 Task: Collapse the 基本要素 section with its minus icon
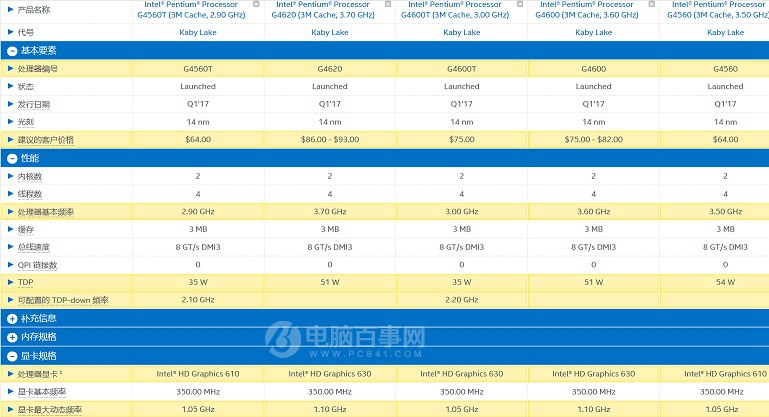(x=12, y=51)
